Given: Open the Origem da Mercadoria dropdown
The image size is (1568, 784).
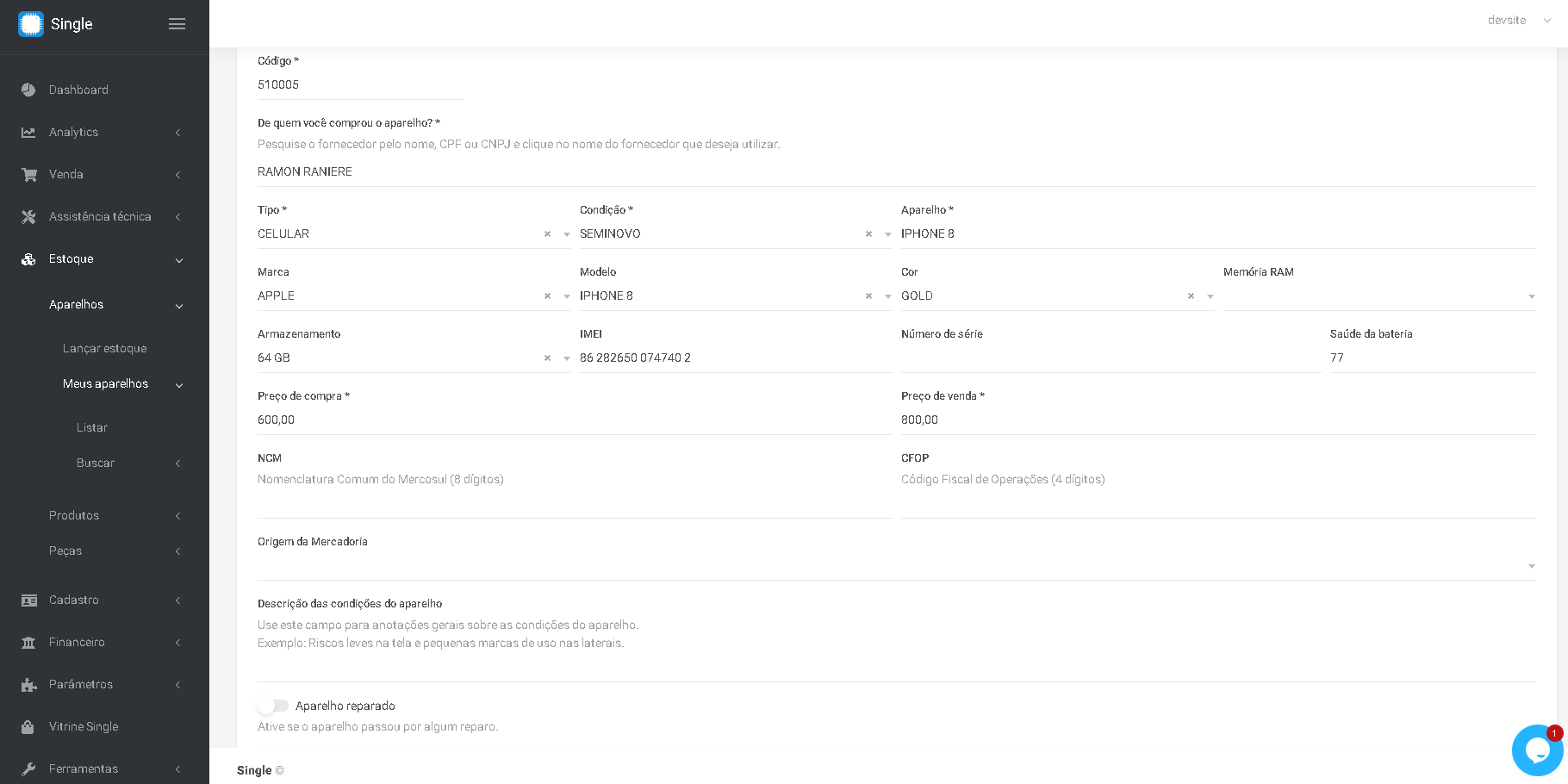Looking at the screenshot, I should (x=896, y=566).
